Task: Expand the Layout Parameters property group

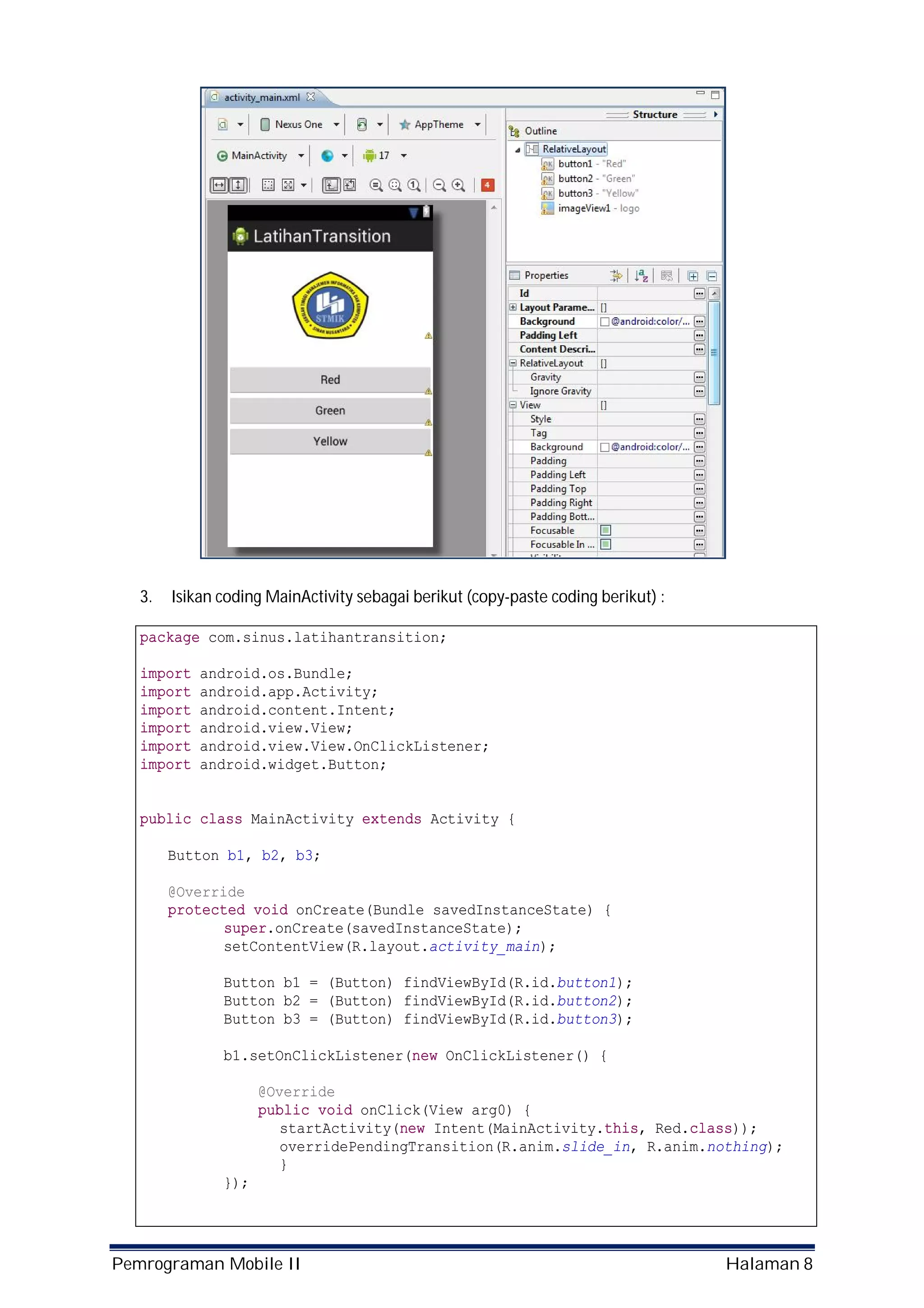Action: tap(513, 307)
